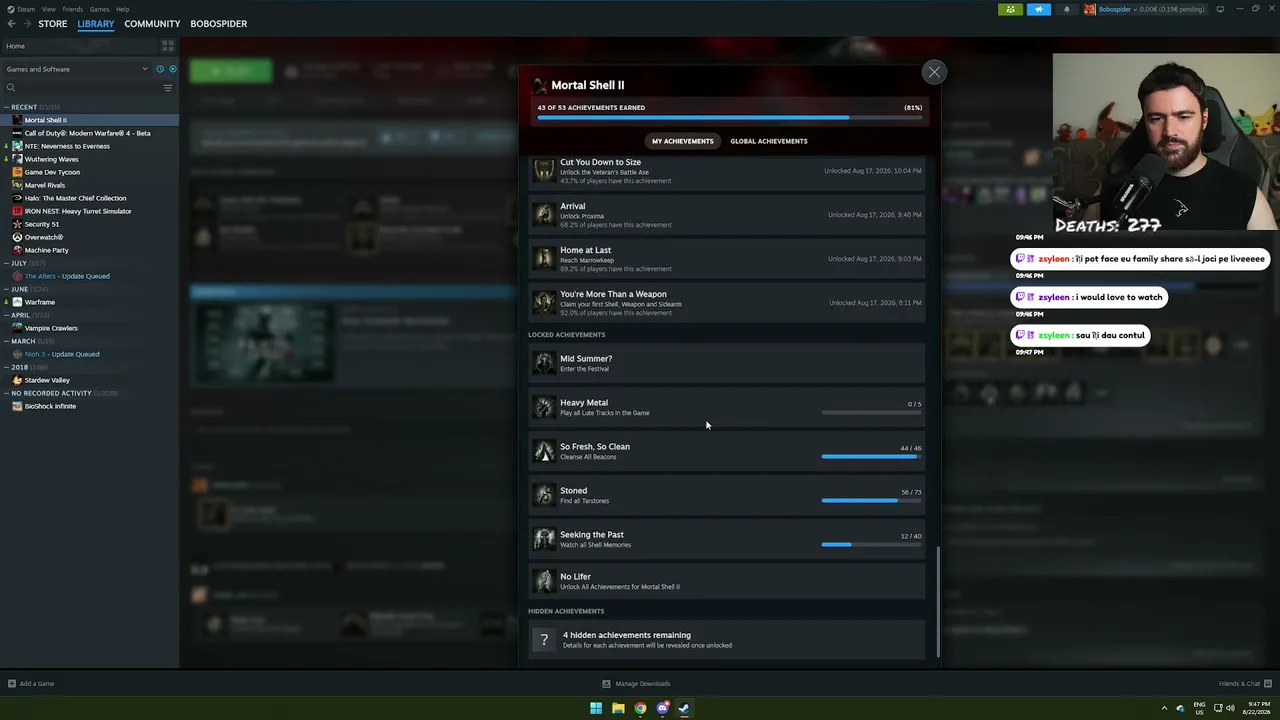Toggle sort by recent activity clock icon
Viewport: 1280px width, 720px height.
[160, 69]
